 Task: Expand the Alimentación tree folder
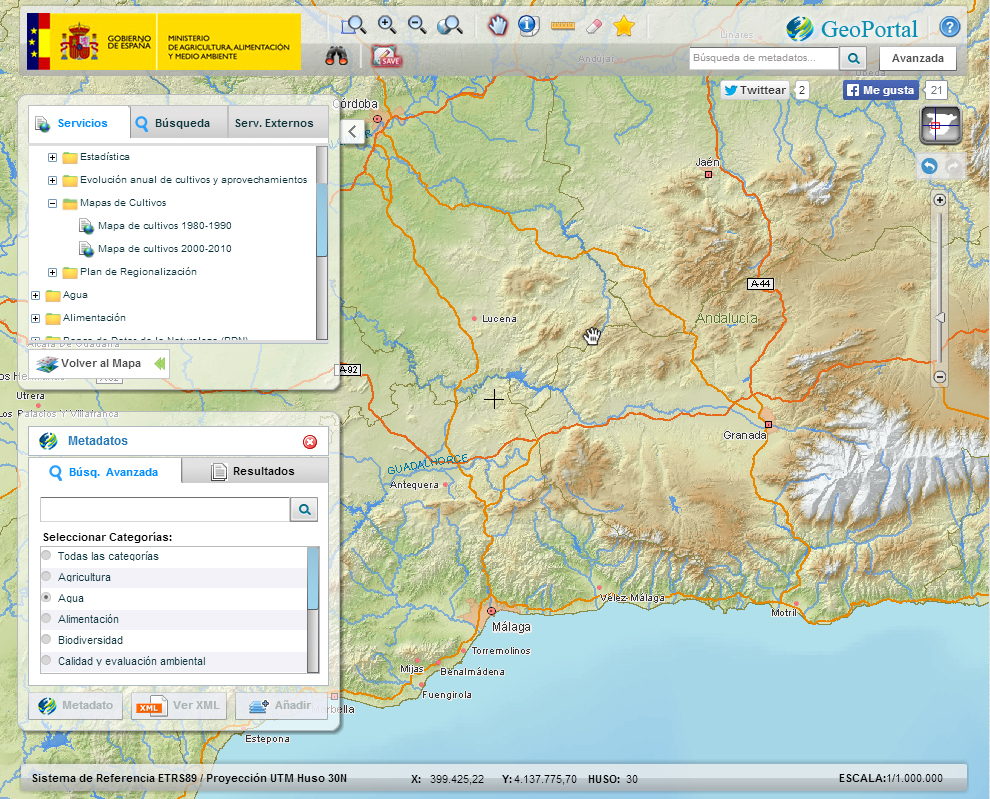click(36, 318)
